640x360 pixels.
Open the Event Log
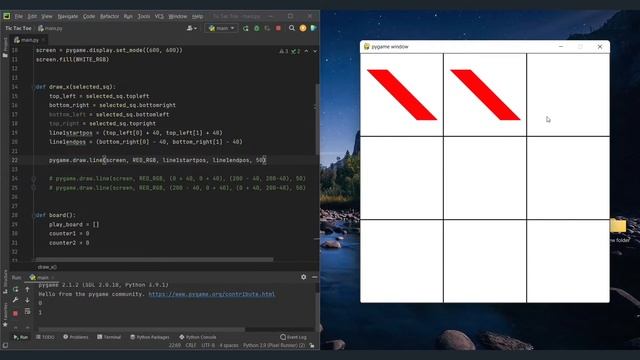coord(293,337)
